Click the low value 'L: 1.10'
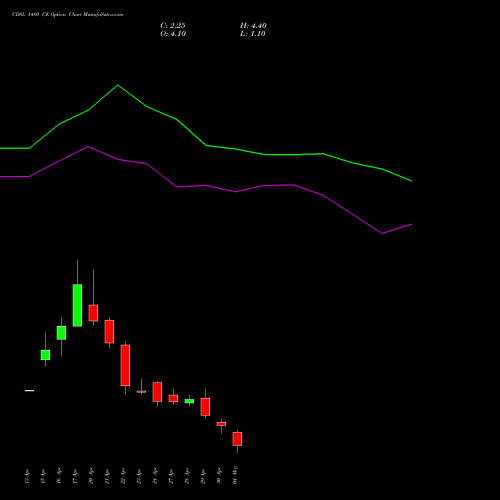500x500 pixels. 253,34
